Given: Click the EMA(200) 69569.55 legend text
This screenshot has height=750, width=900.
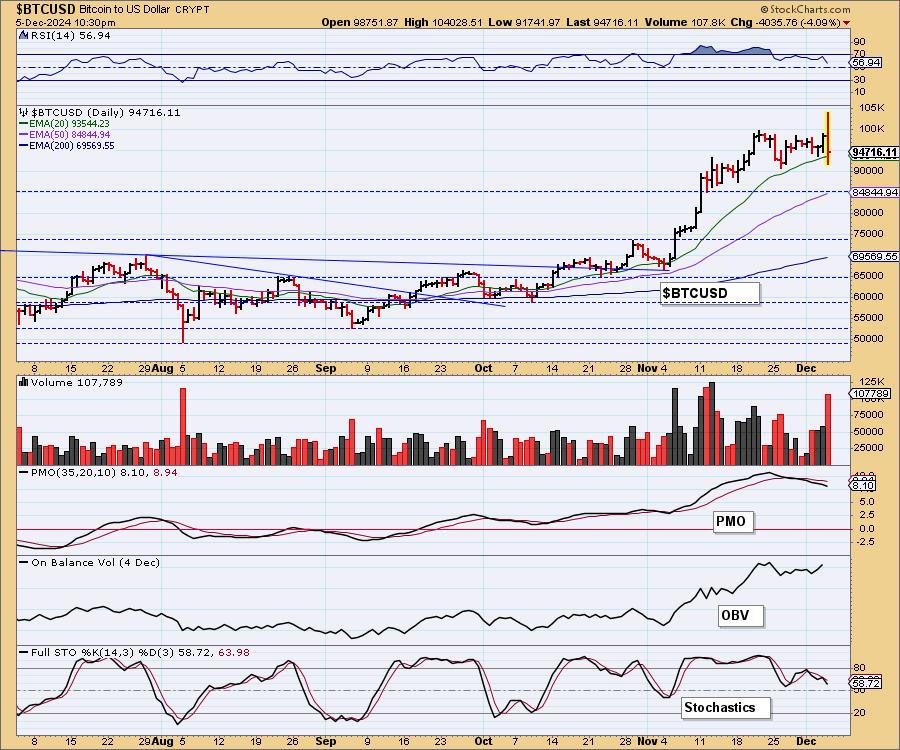Looking at the screenshot, I should click(72, 146).
